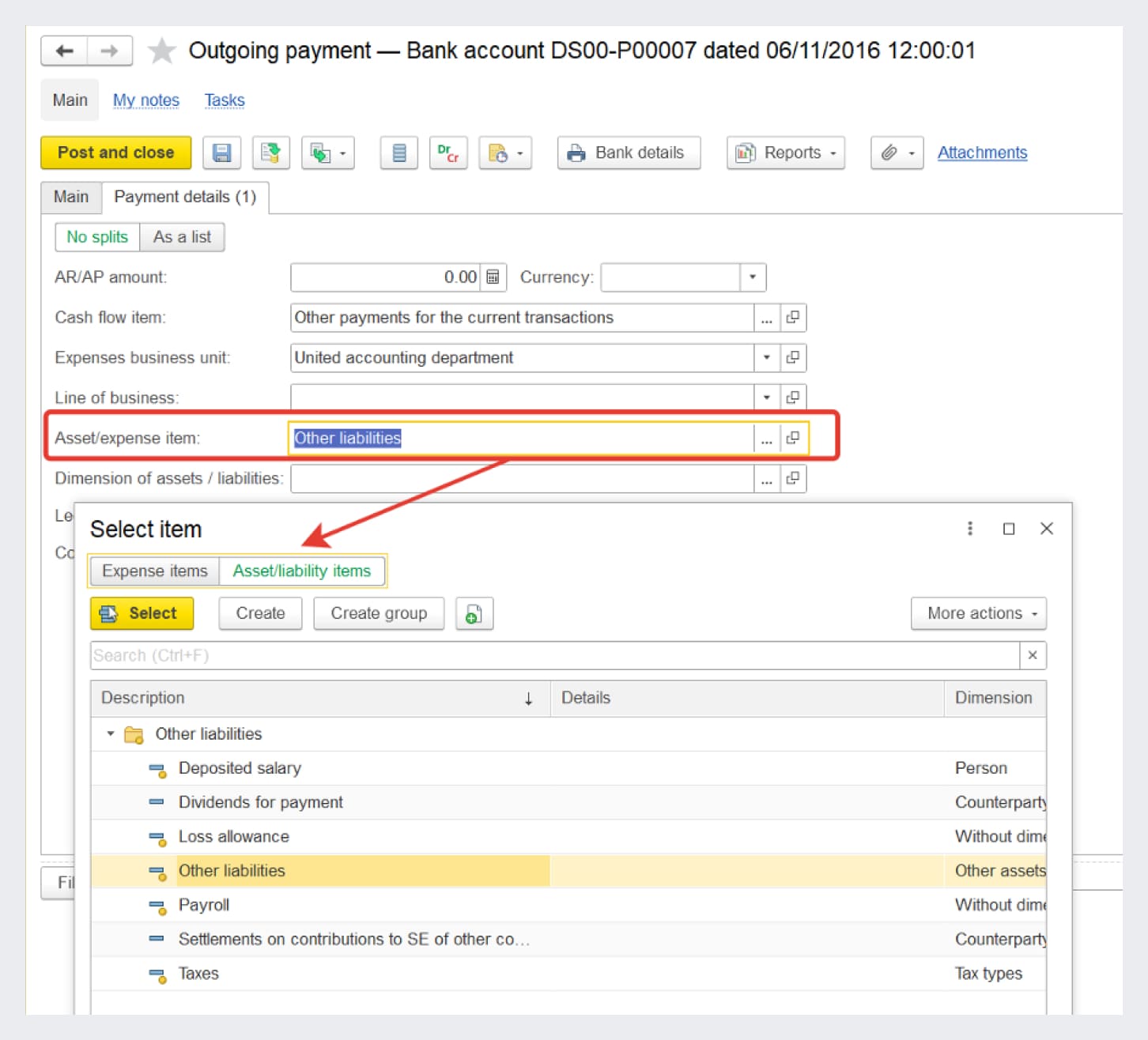Open the calculator for AR/AP amount
The width and height of the screenshot is (1148, 1040).
coord(493,277)
